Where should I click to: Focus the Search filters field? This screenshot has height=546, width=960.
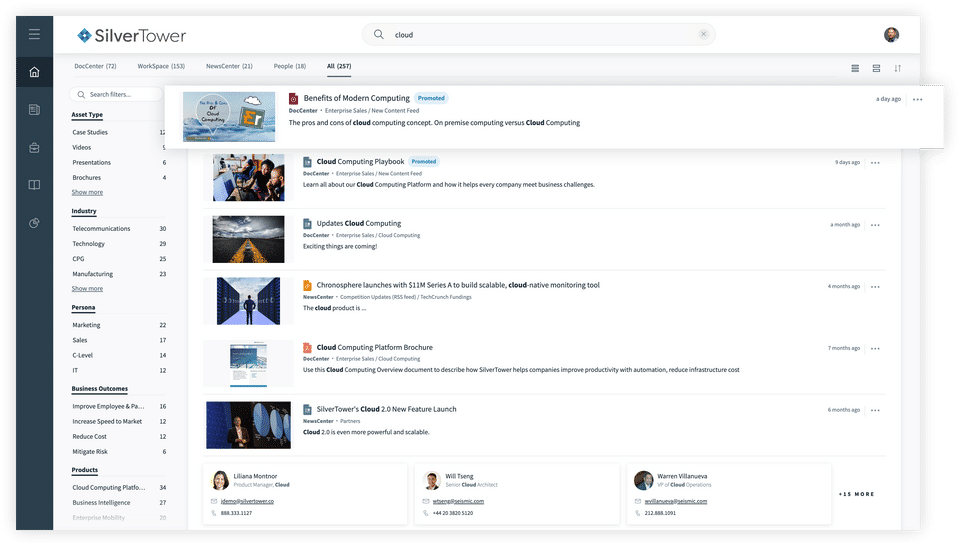click(x=116, y=94)
